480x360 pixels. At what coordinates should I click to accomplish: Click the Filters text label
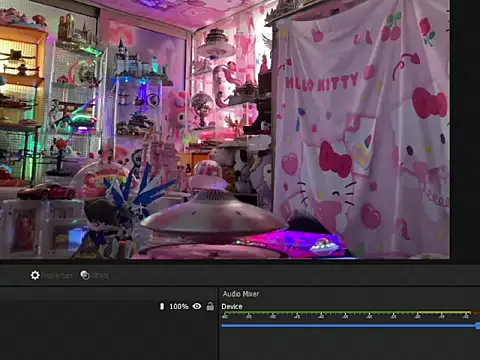[100, 276]
